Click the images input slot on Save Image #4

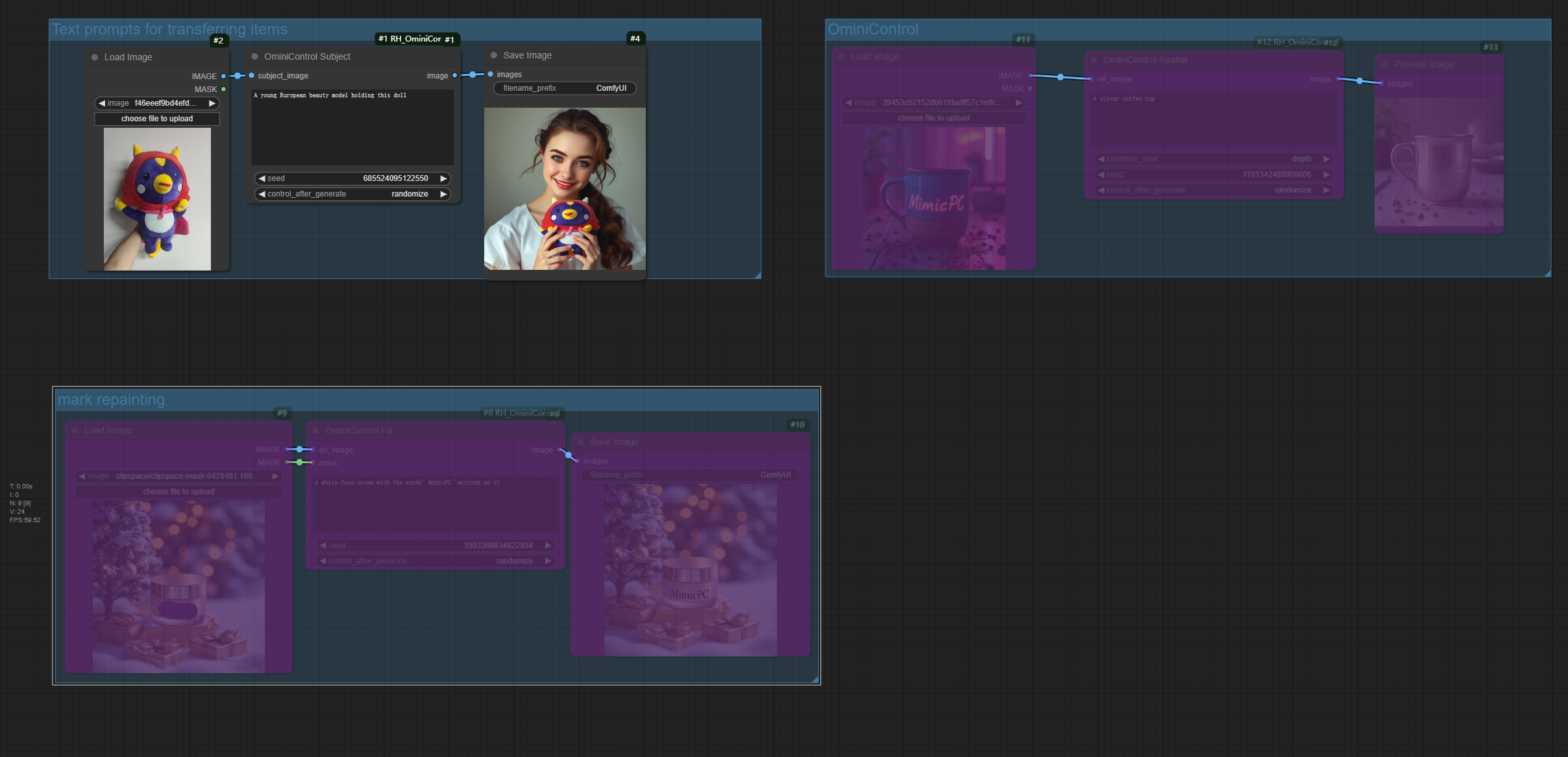pos(491,75)
